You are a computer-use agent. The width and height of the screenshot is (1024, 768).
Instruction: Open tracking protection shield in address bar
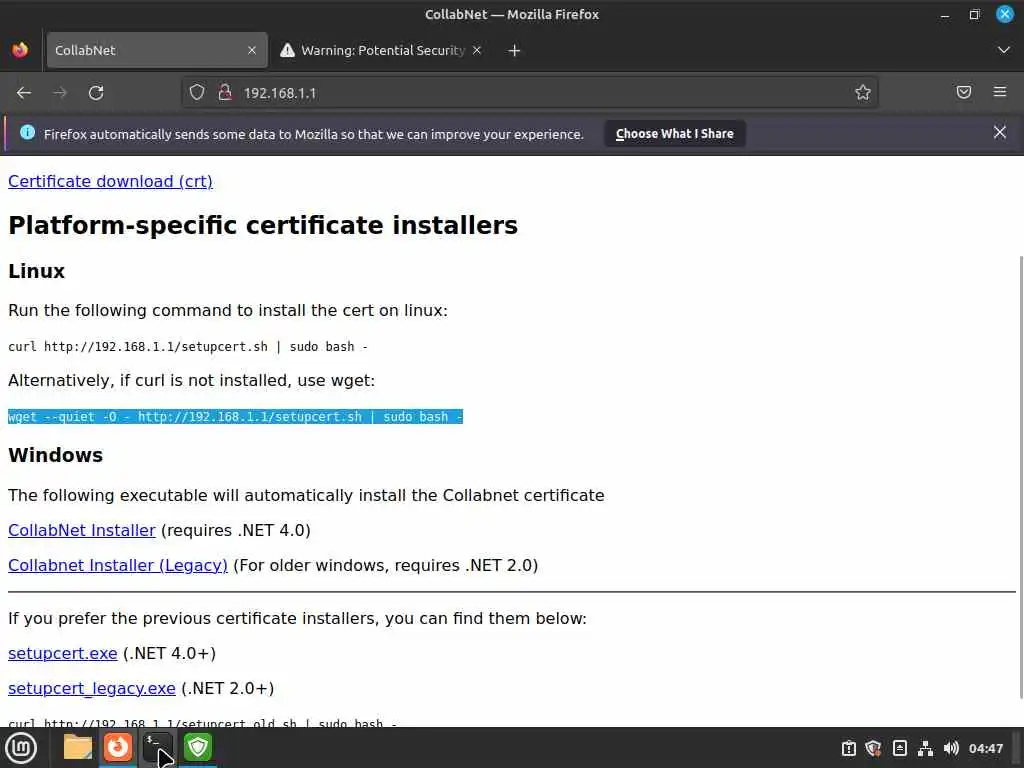(x=197, y=92)
